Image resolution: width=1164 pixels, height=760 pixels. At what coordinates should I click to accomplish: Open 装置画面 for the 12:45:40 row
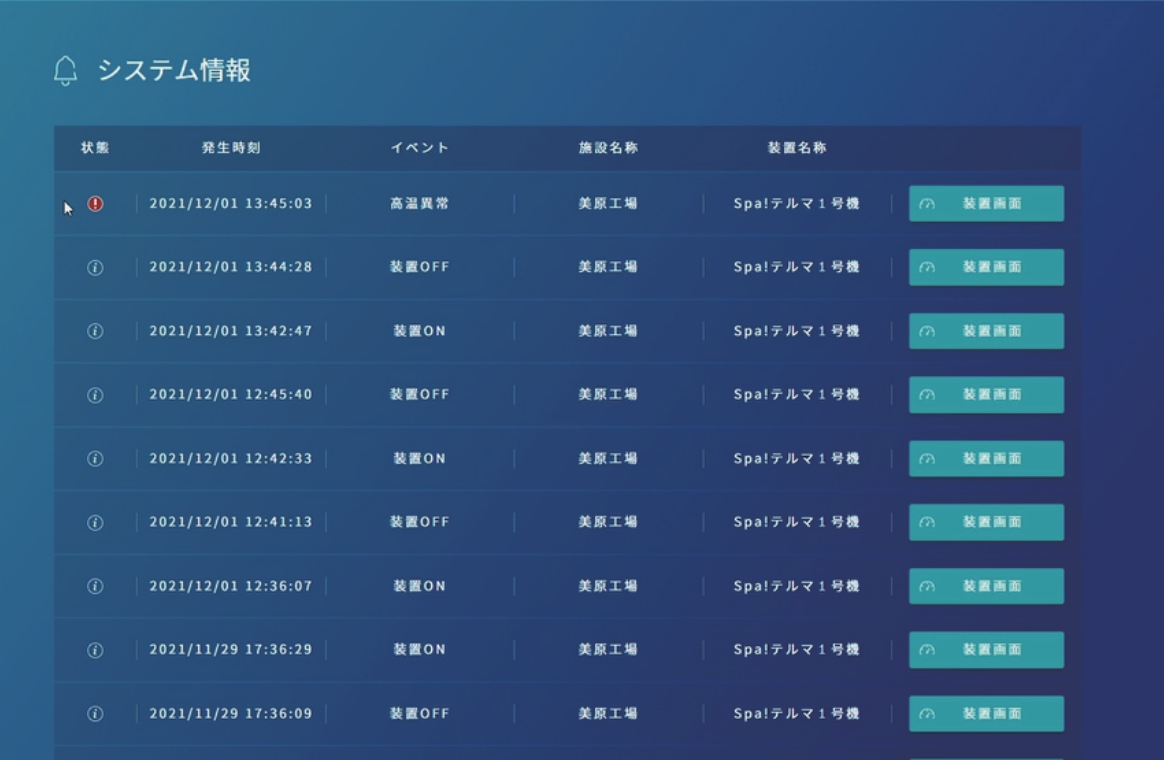[986, 395]
